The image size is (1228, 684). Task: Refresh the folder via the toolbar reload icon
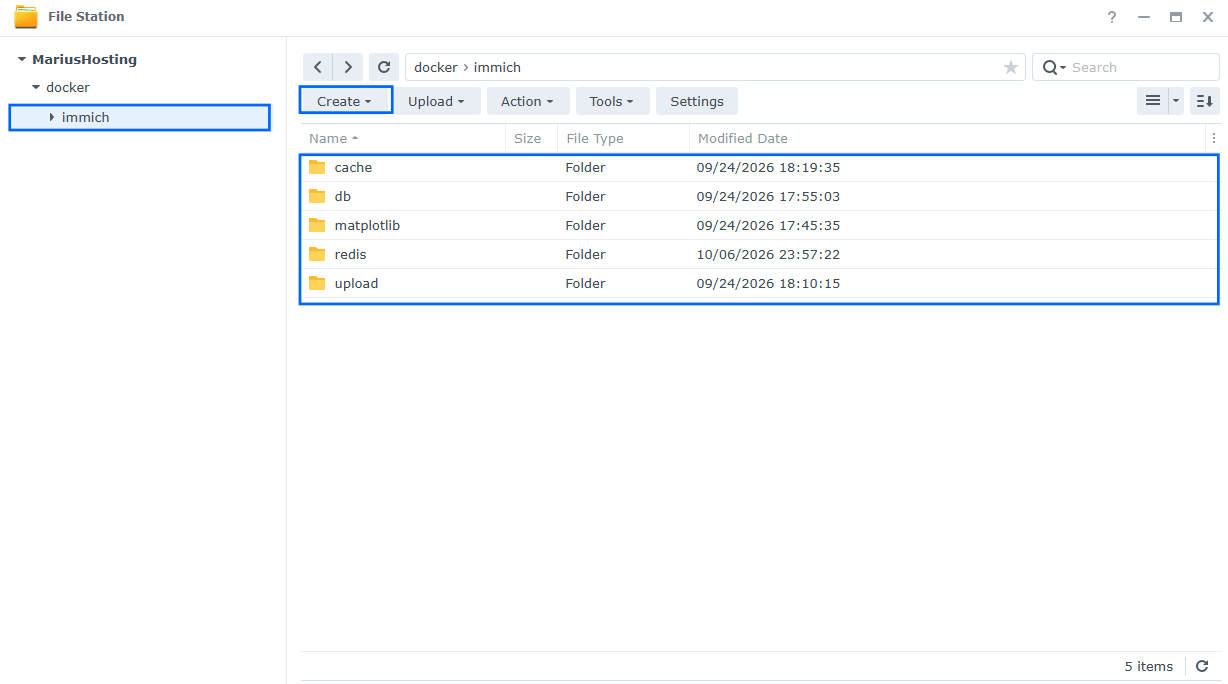(384, 67)
